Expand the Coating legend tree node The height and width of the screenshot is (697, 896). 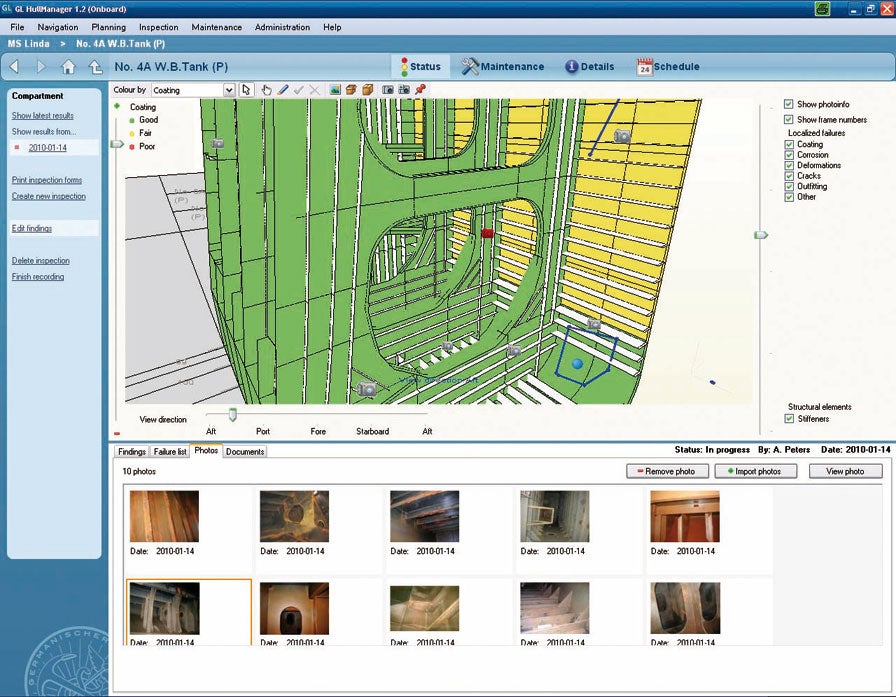point(117,106)
